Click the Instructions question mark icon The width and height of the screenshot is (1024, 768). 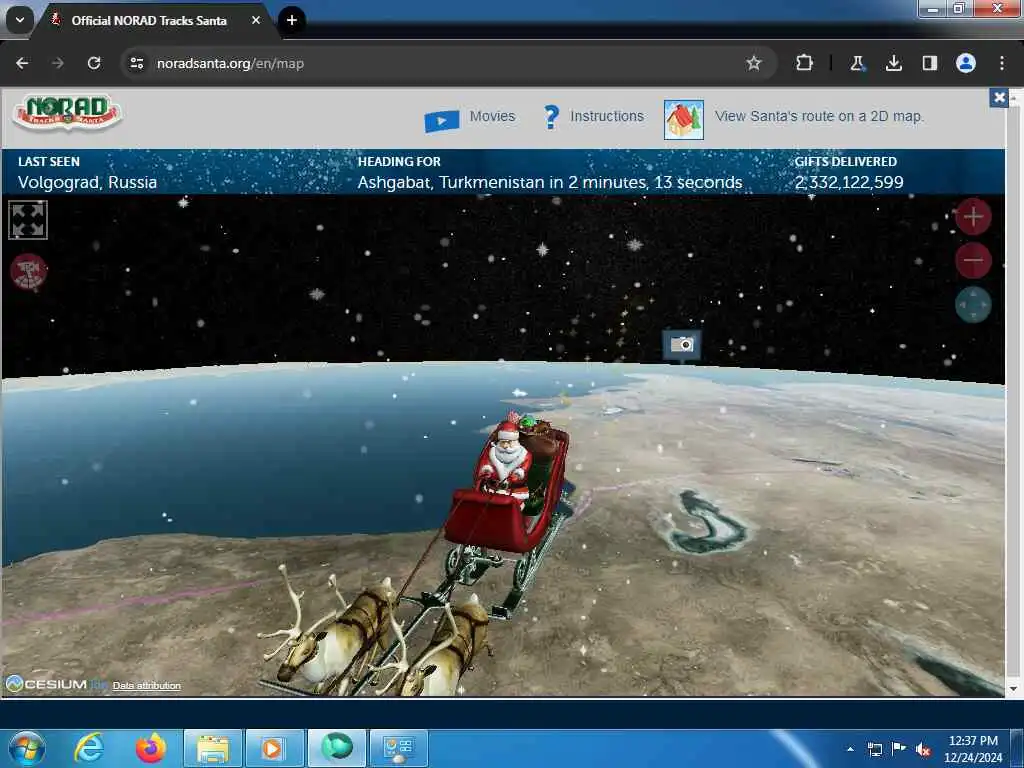(x=551, y=118)
